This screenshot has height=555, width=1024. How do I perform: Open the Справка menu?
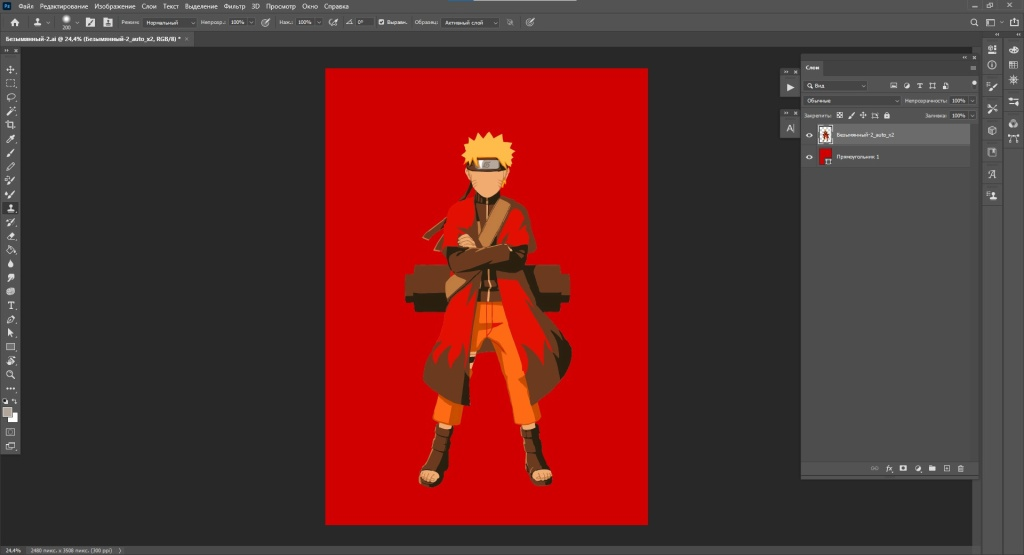point(336,7)
